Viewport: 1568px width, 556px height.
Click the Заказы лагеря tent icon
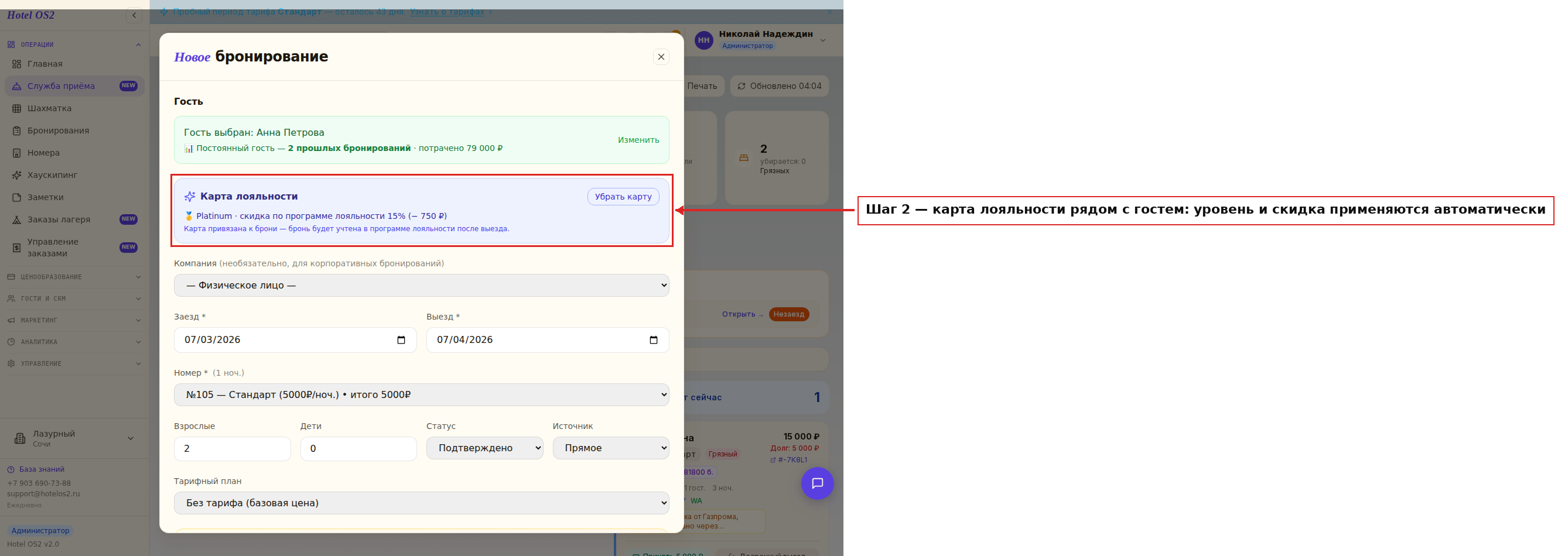(x=16, y=219)
